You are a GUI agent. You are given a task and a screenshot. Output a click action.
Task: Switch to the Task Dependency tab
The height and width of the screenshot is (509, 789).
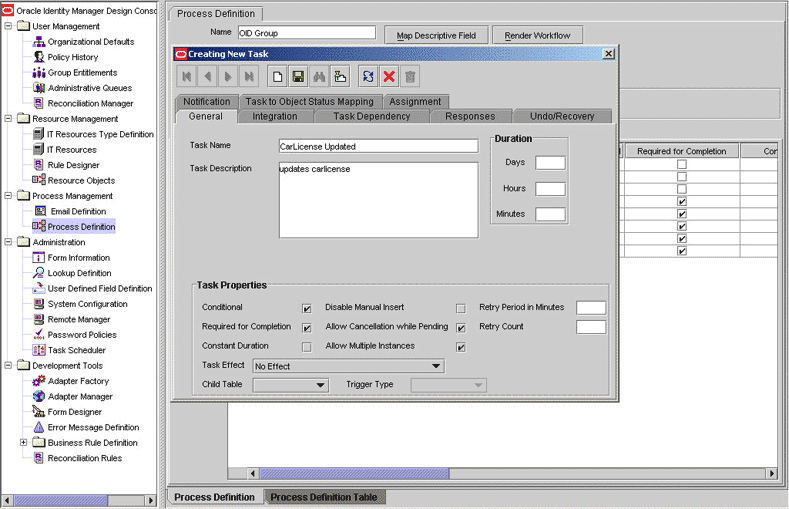(371, 116)
